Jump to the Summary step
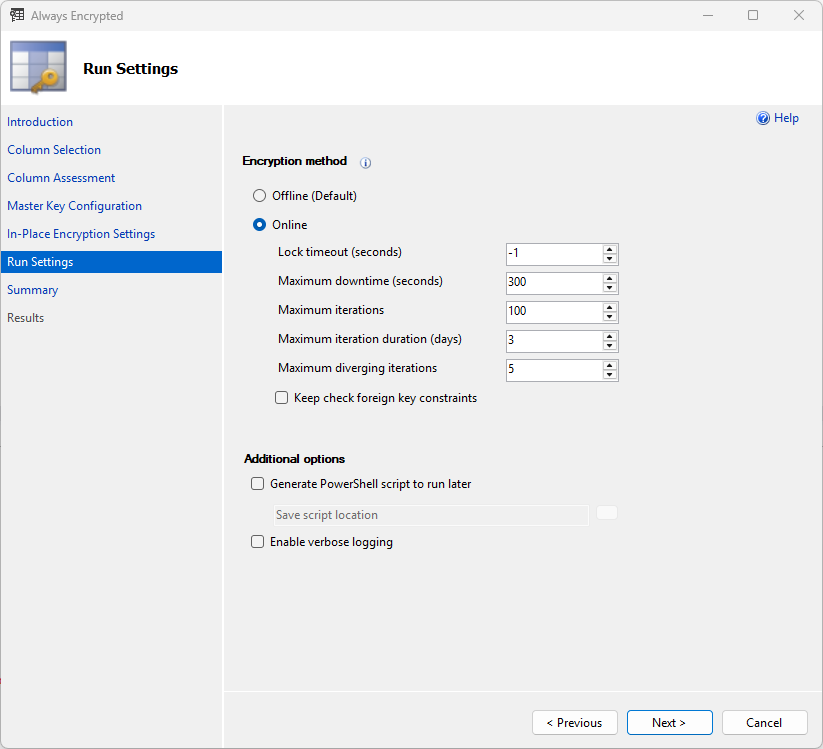823x749 pixels. [x=33, y=290]
